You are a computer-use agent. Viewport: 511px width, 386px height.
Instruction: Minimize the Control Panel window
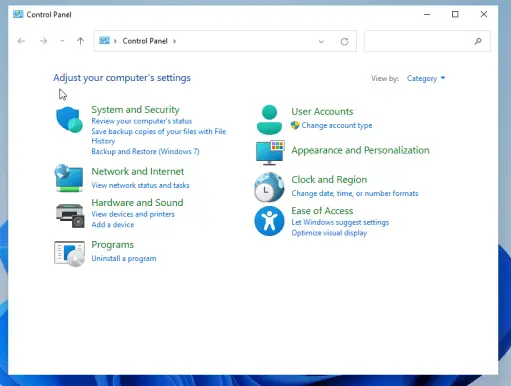coord(427,14)
